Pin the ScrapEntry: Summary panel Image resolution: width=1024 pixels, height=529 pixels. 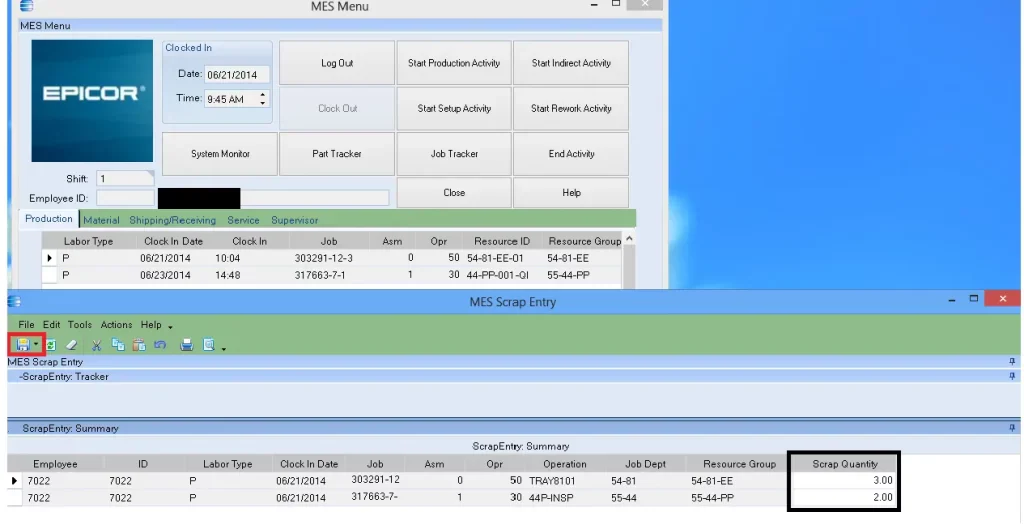(x=1012, y=428)
